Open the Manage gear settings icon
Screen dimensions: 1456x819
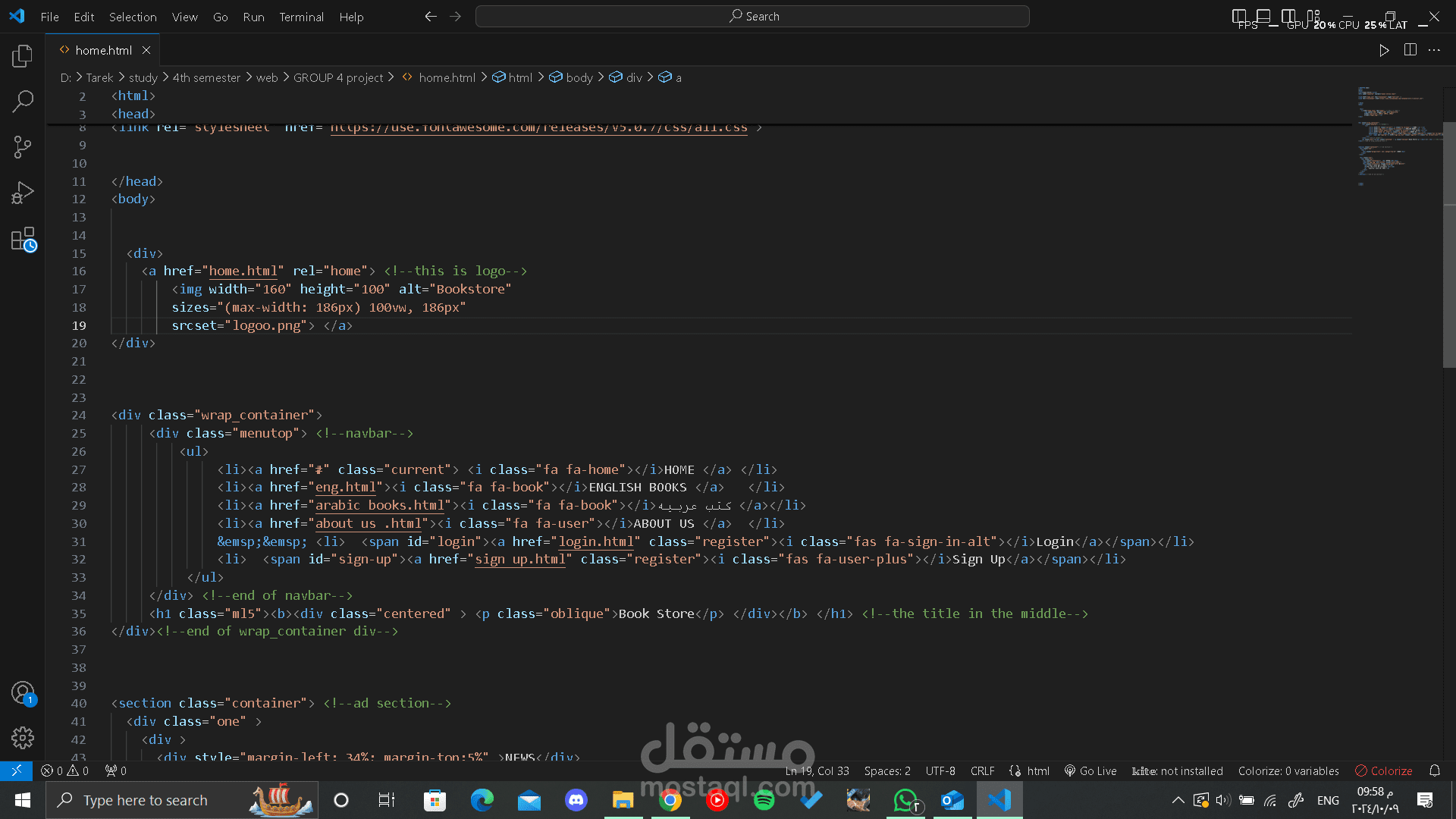pos(23,738)
